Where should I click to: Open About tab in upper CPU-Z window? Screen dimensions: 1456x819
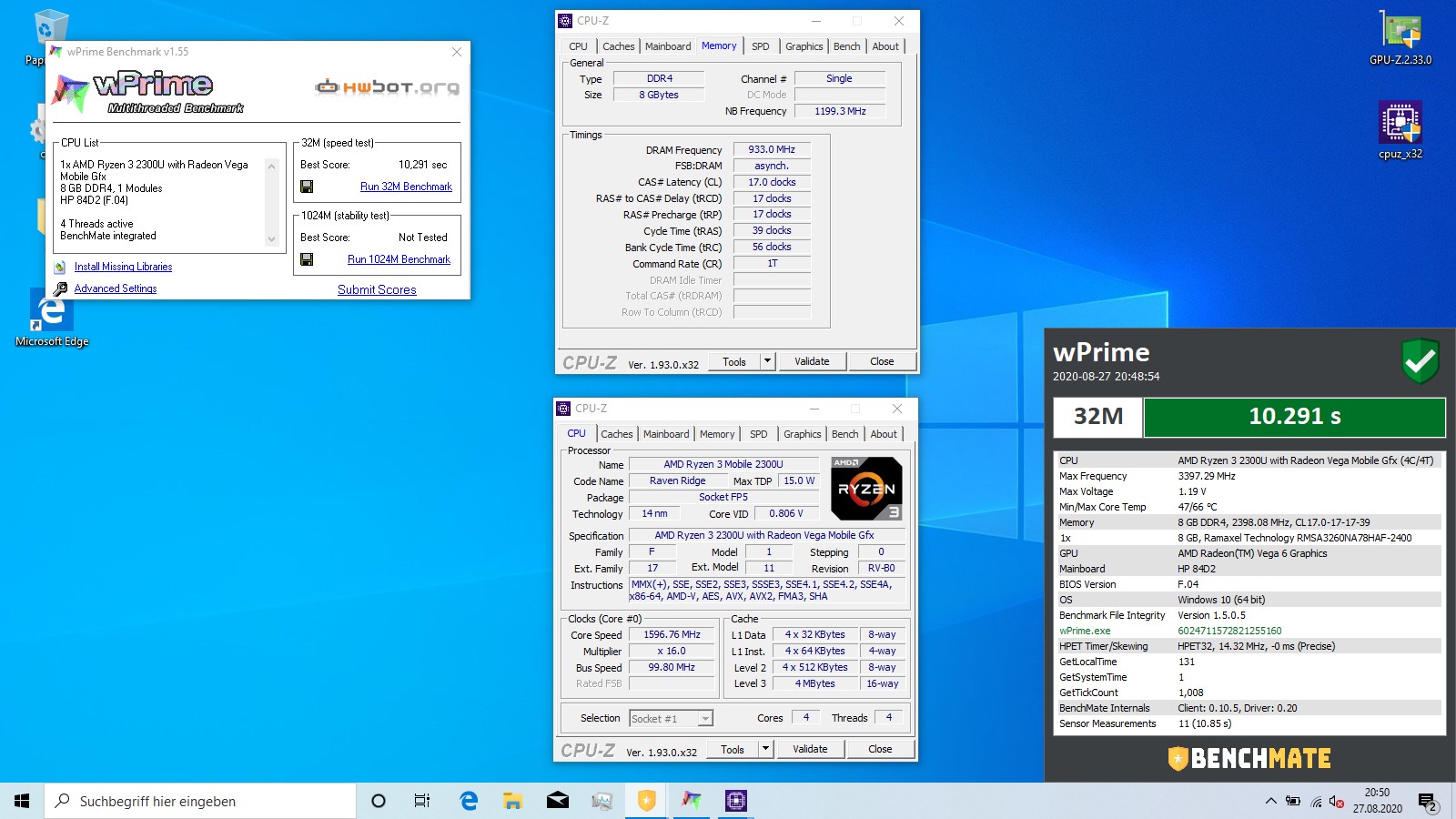[x=885, y=46]
